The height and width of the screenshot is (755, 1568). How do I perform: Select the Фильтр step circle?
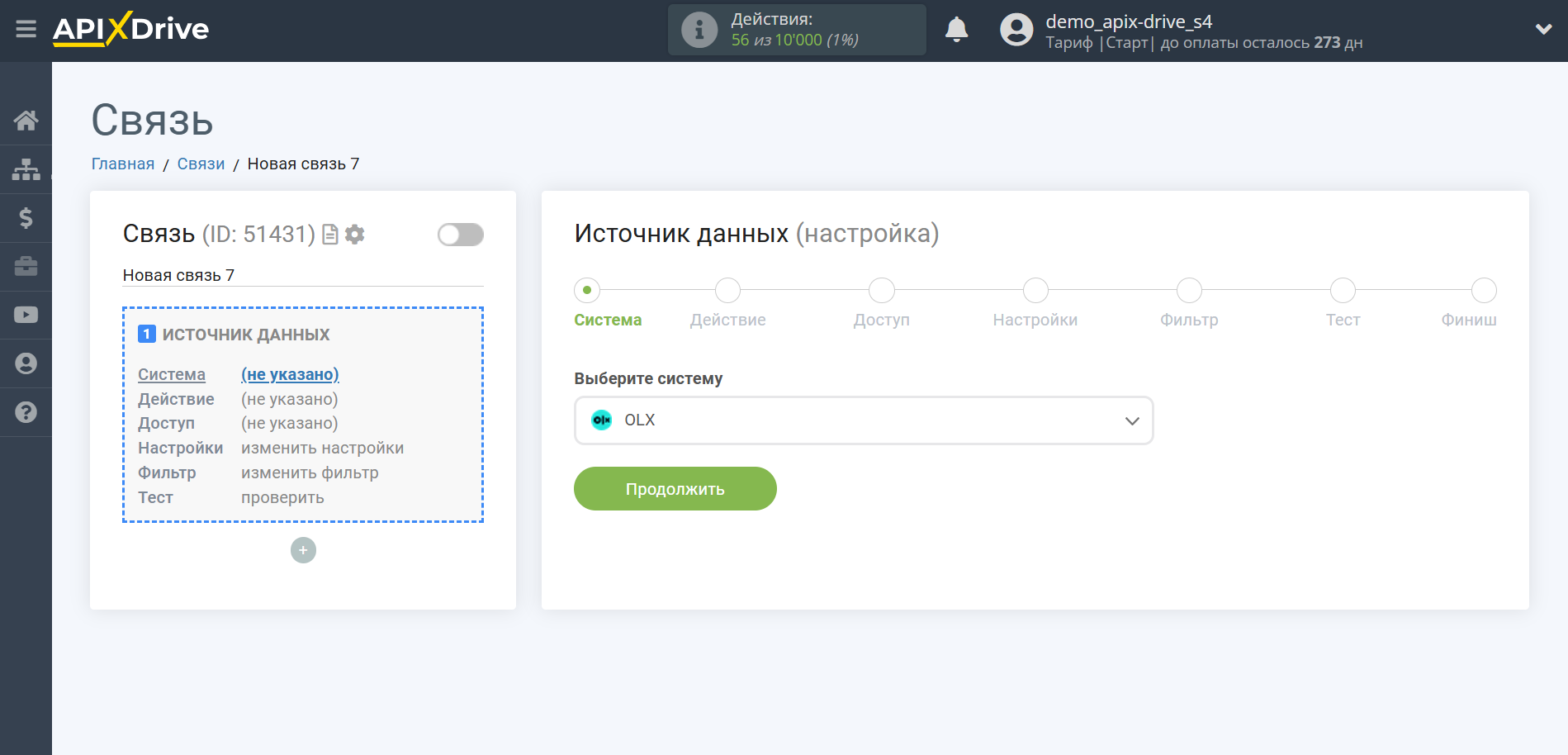(1189, 290)
